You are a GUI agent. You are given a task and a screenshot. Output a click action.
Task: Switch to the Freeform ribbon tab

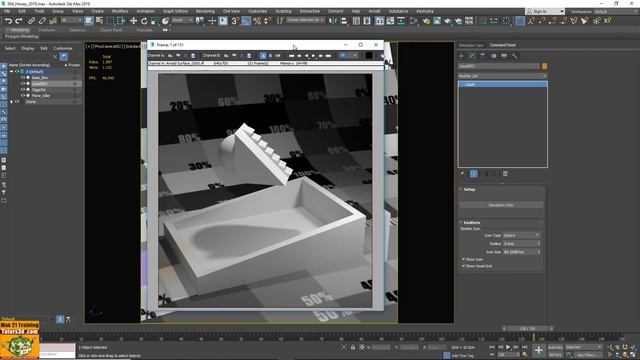pyautogui.click(x=47, y=30)
